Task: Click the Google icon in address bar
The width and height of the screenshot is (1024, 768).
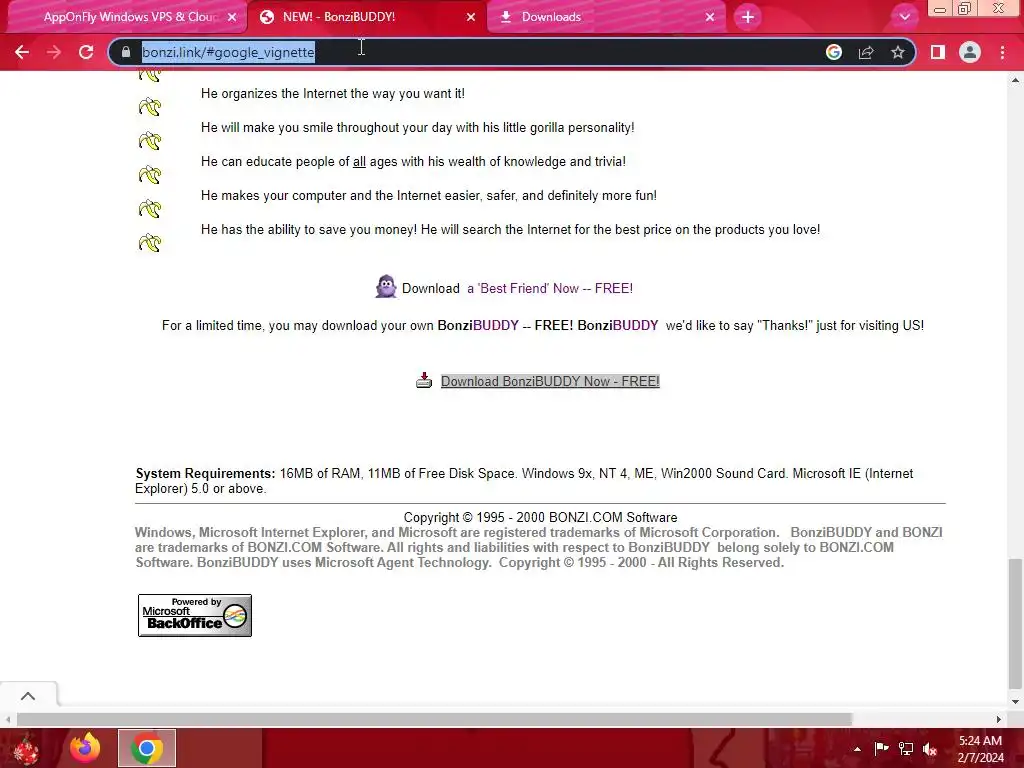Action: pyautogui.click(x=833, y=52)
